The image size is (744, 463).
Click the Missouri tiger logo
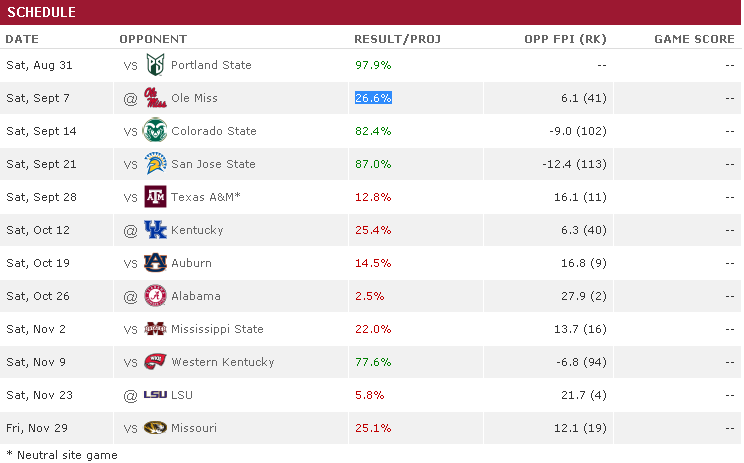(155, 428)
